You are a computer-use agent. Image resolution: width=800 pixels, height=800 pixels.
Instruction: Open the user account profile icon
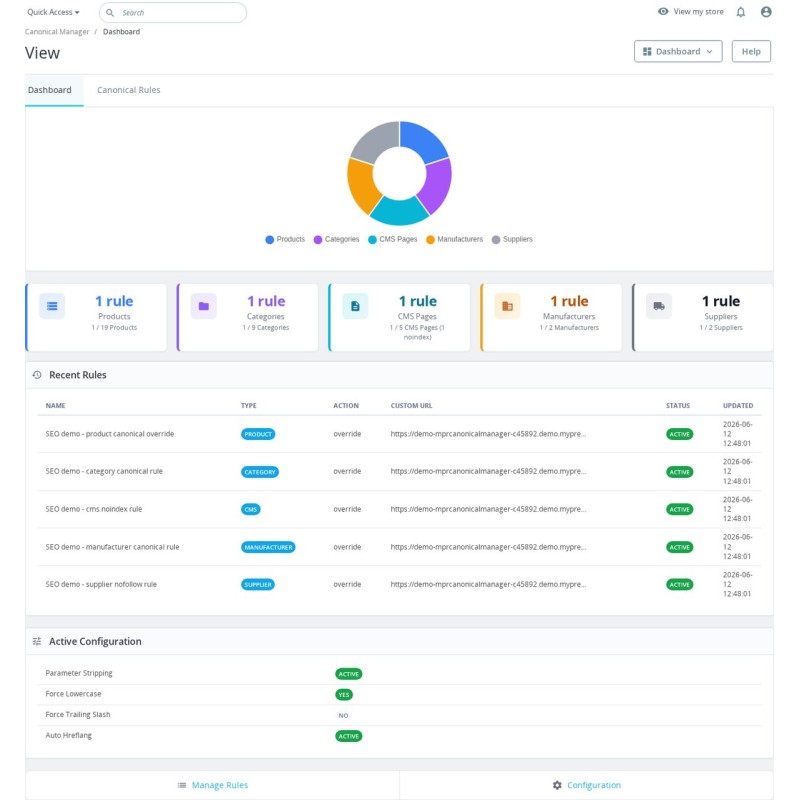click(x=766, y=12)
